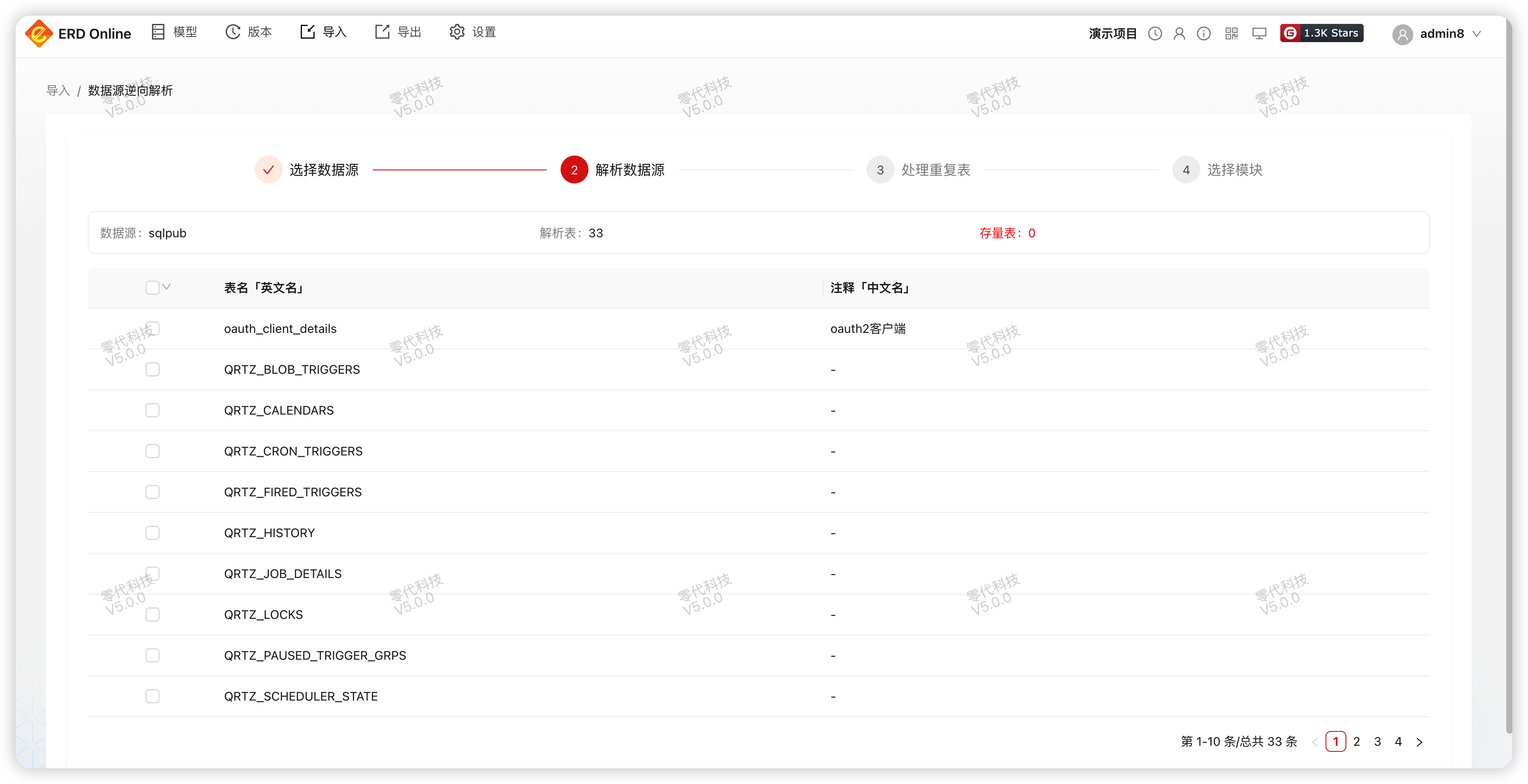Check the QRTZ_BLOB_TRIGGERS row checkbox
Screen dimensions: 1528x784
153,369
